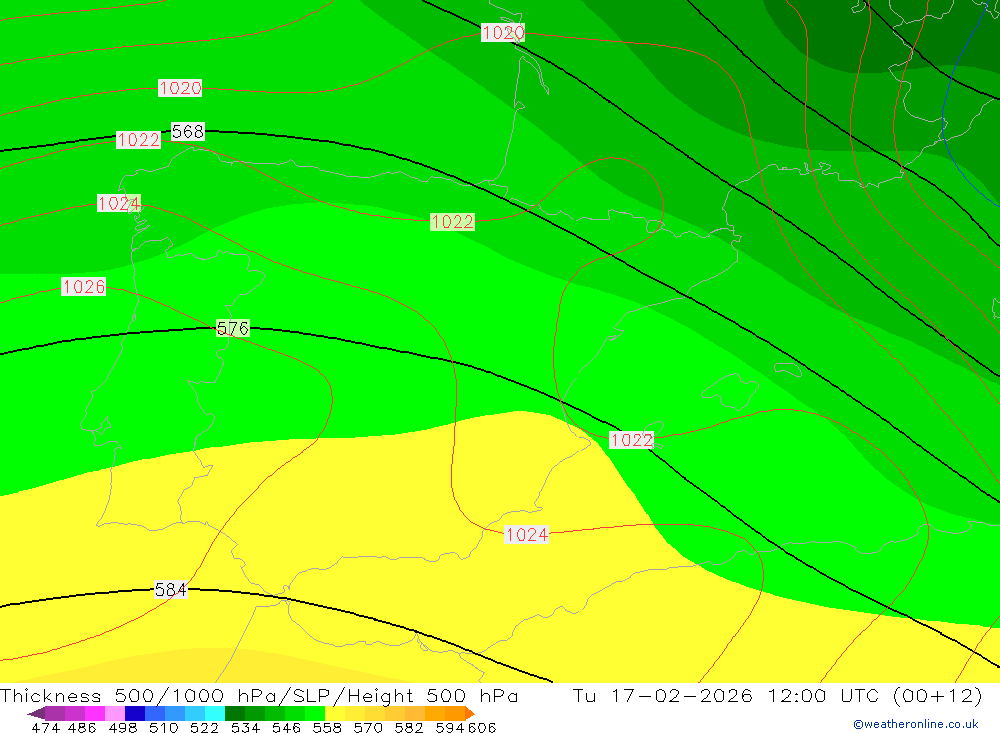Click the forecast date 'Tu 17-02-2026 12:00 UTC'
The height and width of the screenshot is (733, 1000).
point(726,695)
